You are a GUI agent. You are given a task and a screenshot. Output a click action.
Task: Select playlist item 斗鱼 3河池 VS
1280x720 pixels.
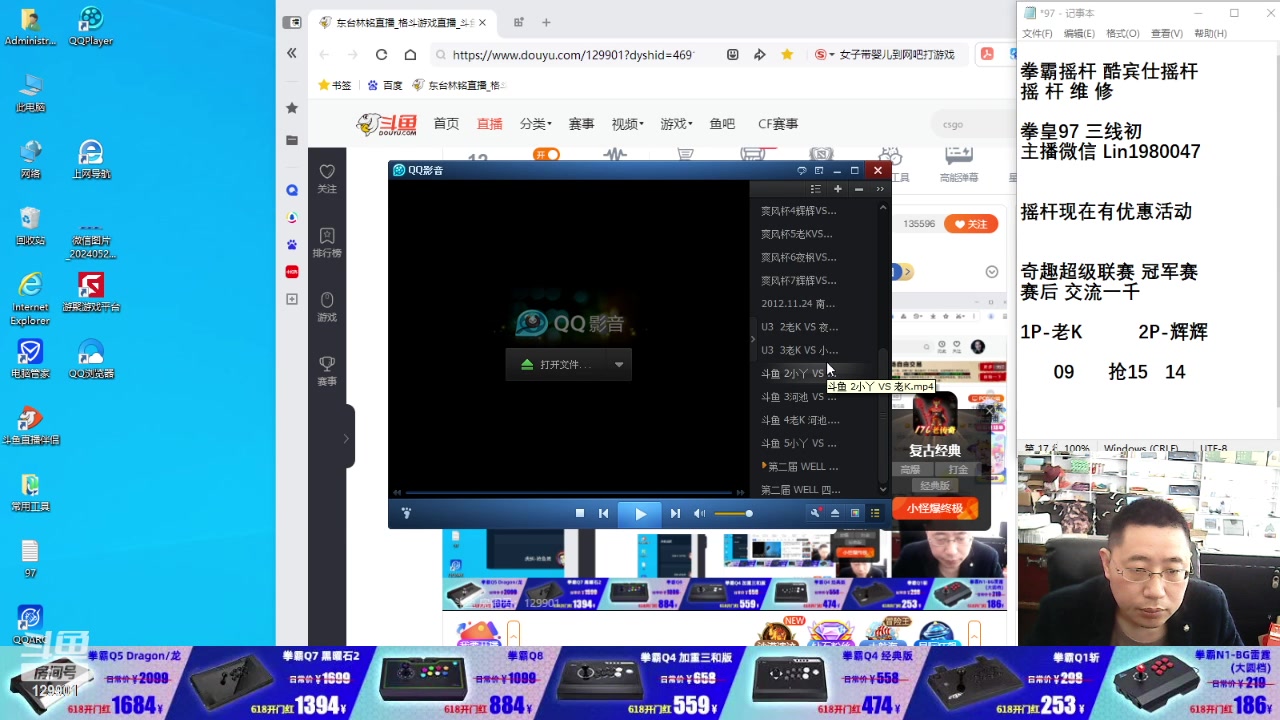799,397
